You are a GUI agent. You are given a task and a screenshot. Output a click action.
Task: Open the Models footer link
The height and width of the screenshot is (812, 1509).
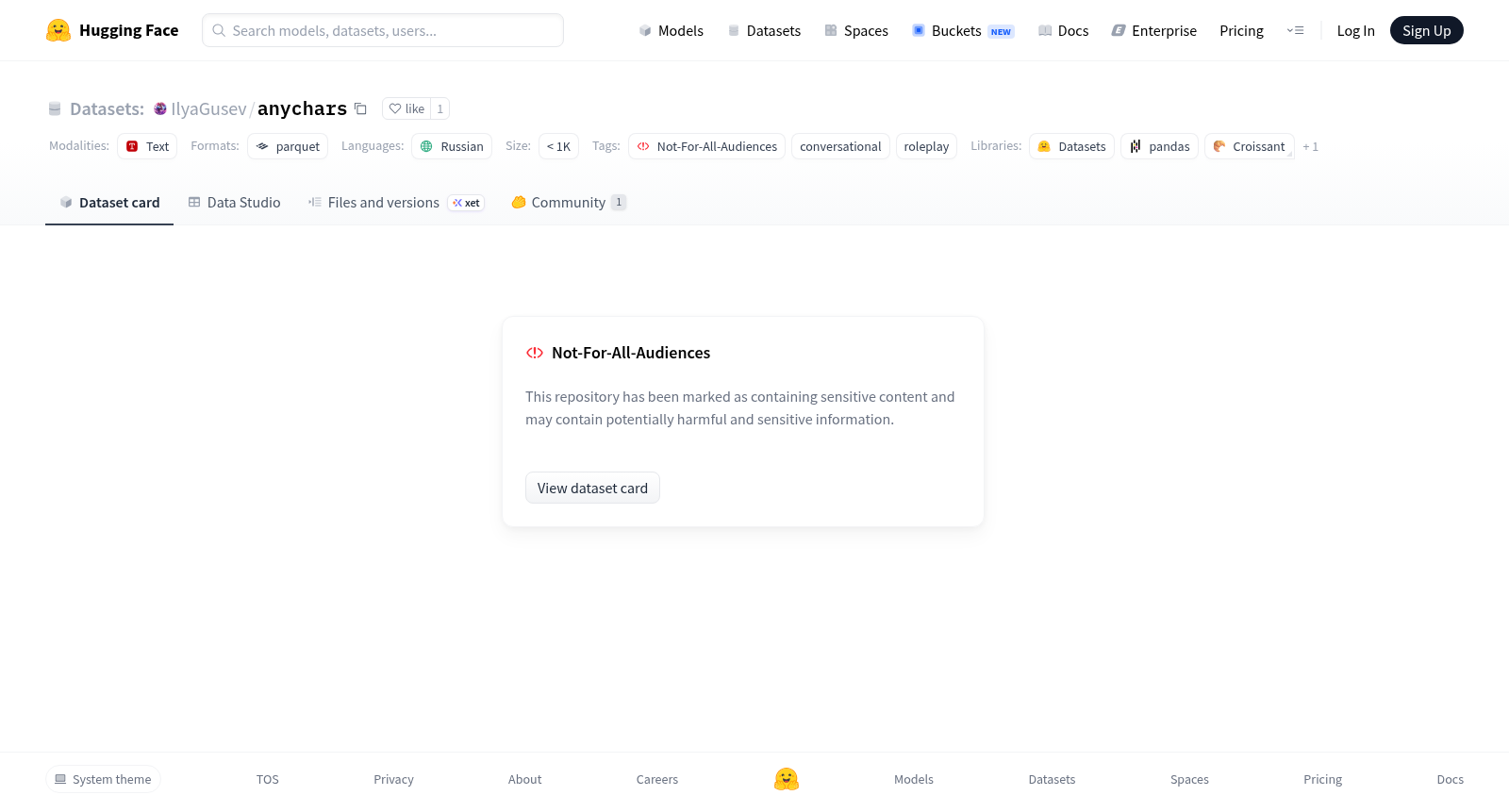914,779
